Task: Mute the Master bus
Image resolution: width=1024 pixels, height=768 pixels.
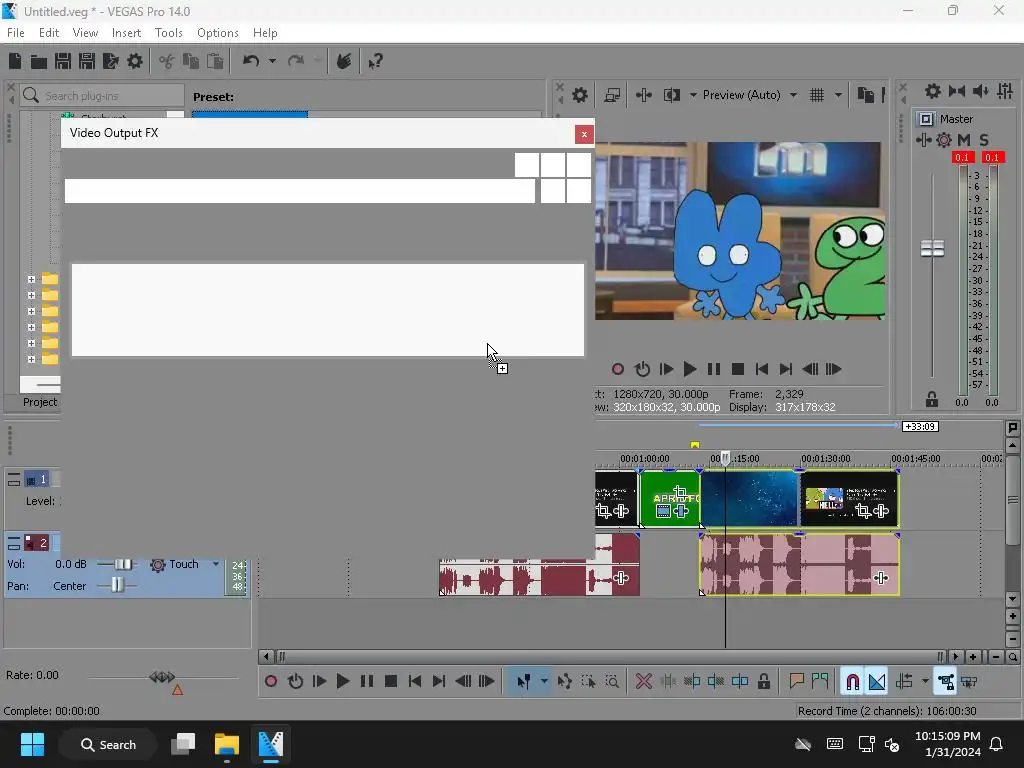Action: pos(964,140)
